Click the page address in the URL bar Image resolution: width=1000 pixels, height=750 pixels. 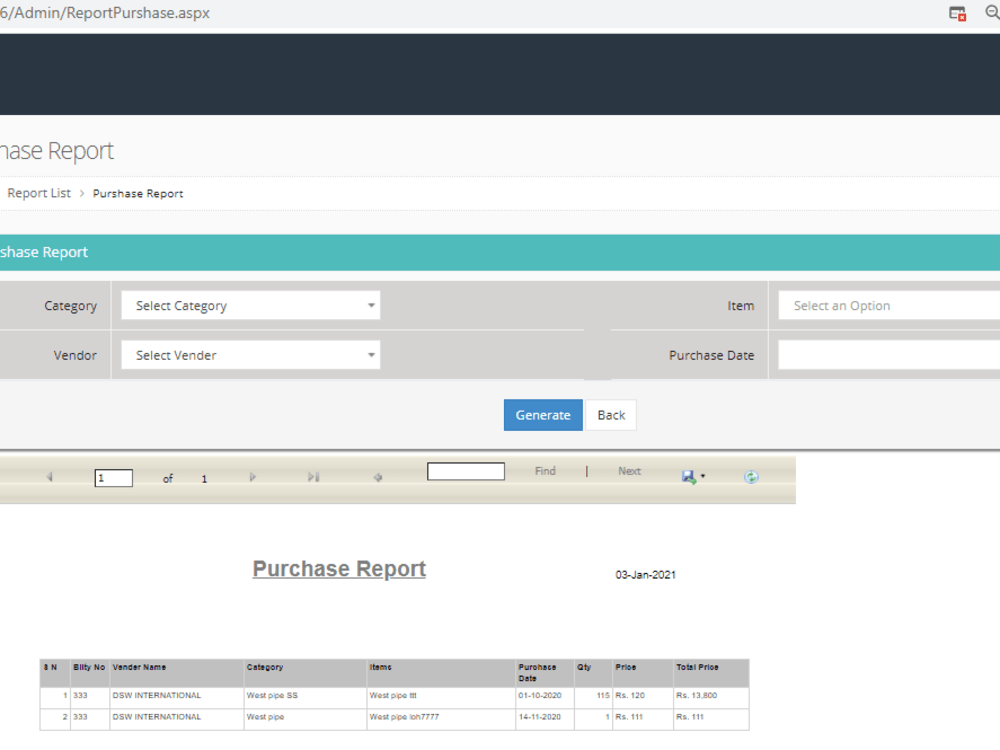point(105,13)
